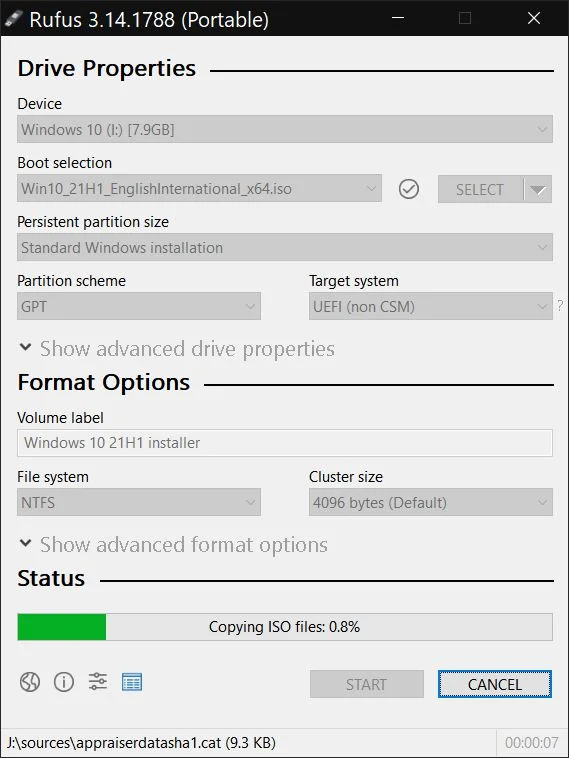The height and width of the screenshot is (758, 569).
Task: Open language selection globe icon
Action: (29, 682)
